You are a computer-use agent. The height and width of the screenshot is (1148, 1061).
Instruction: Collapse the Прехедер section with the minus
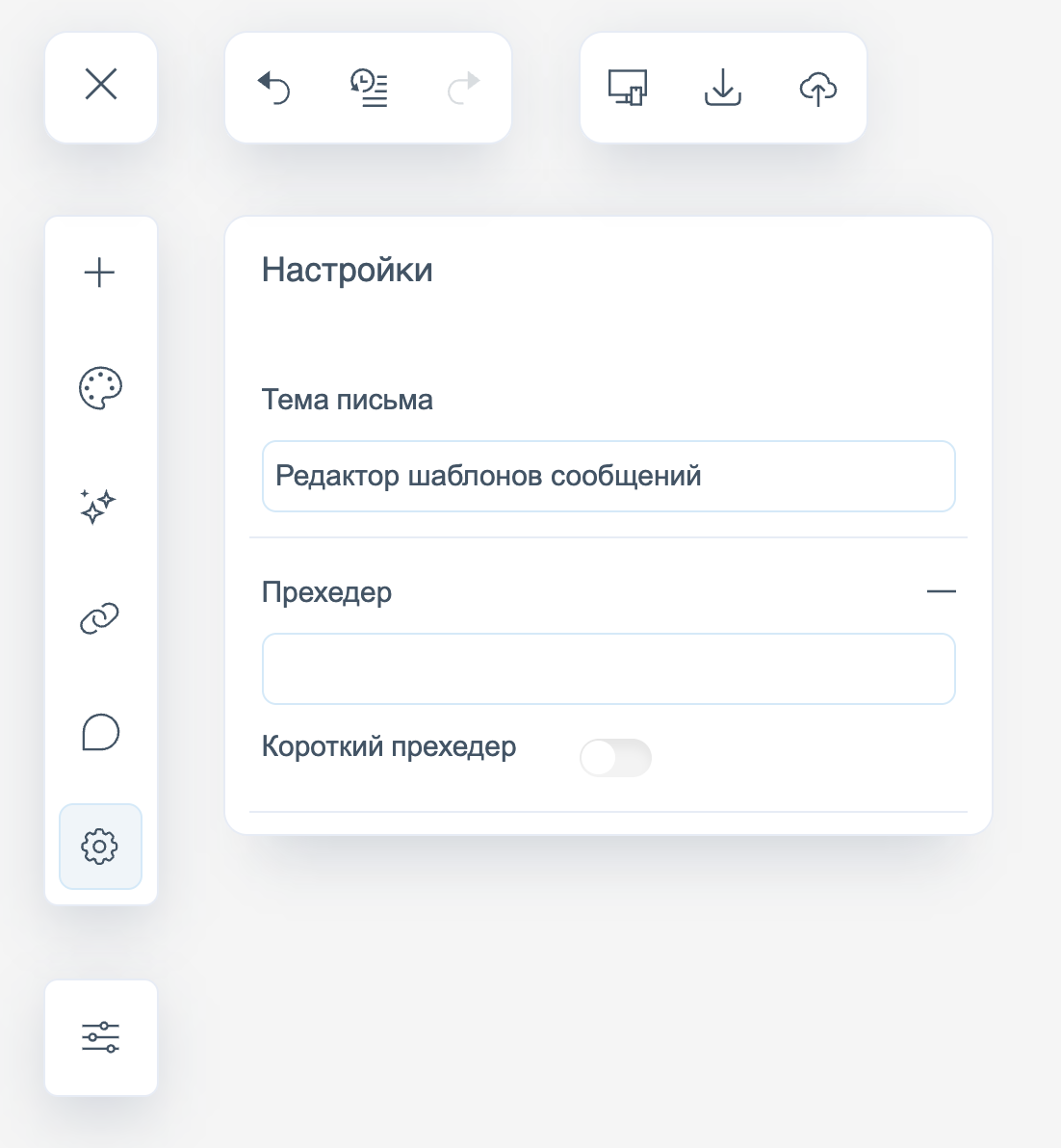[x=941, y=591]
